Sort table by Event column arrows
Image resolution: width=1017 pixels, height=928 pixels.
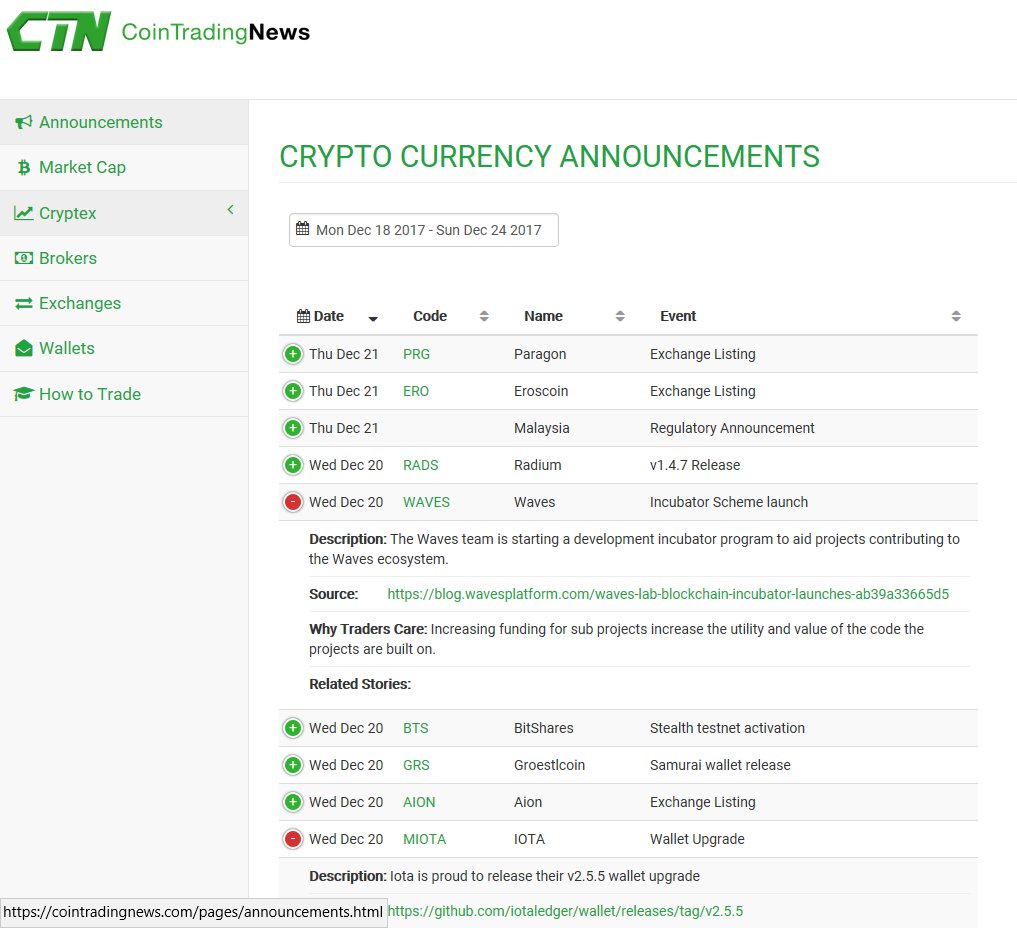point(956,316)
